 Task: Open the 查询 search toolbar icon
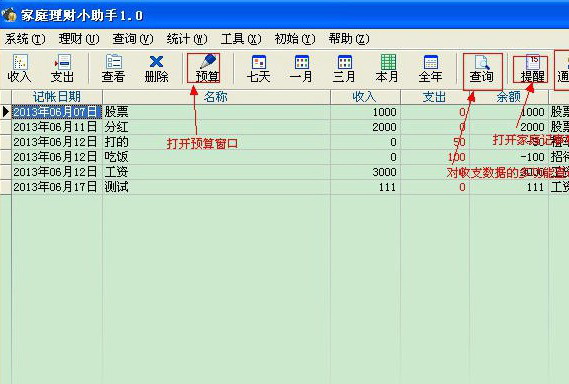click(482, 69)
